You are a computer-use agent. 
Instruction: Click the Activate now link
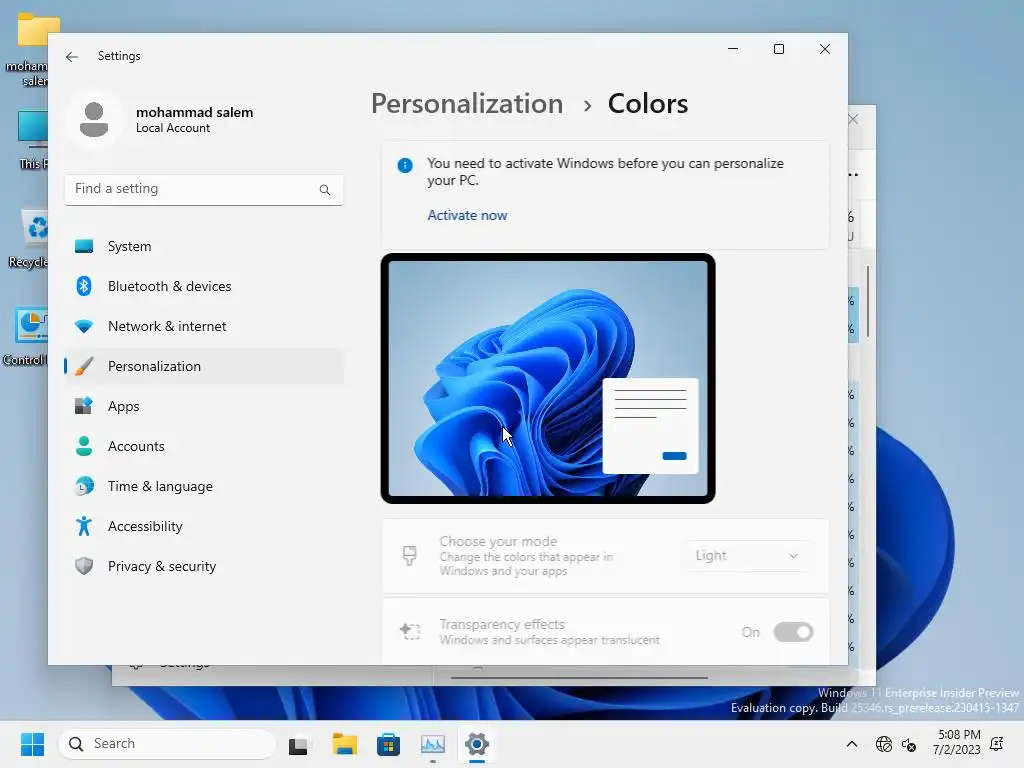coord(467,216)
